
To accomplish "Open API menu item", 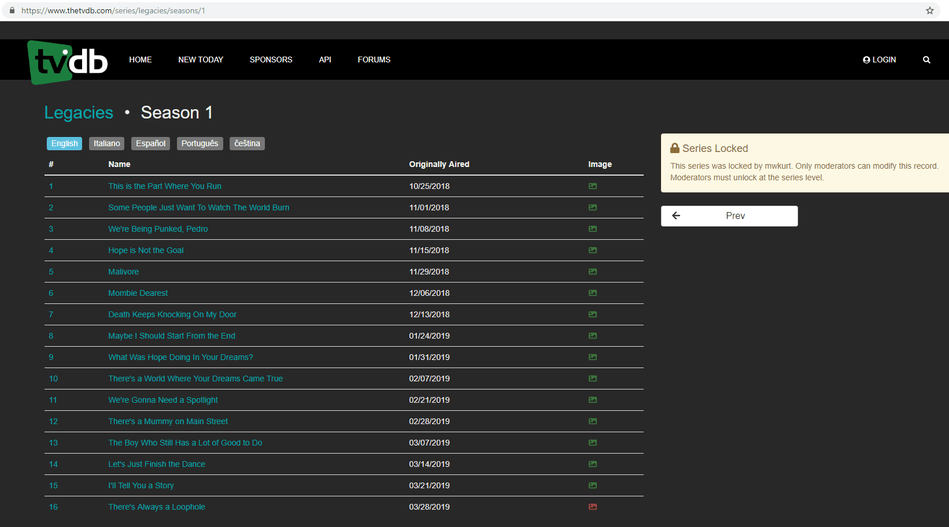I will [x=325, y=60].
